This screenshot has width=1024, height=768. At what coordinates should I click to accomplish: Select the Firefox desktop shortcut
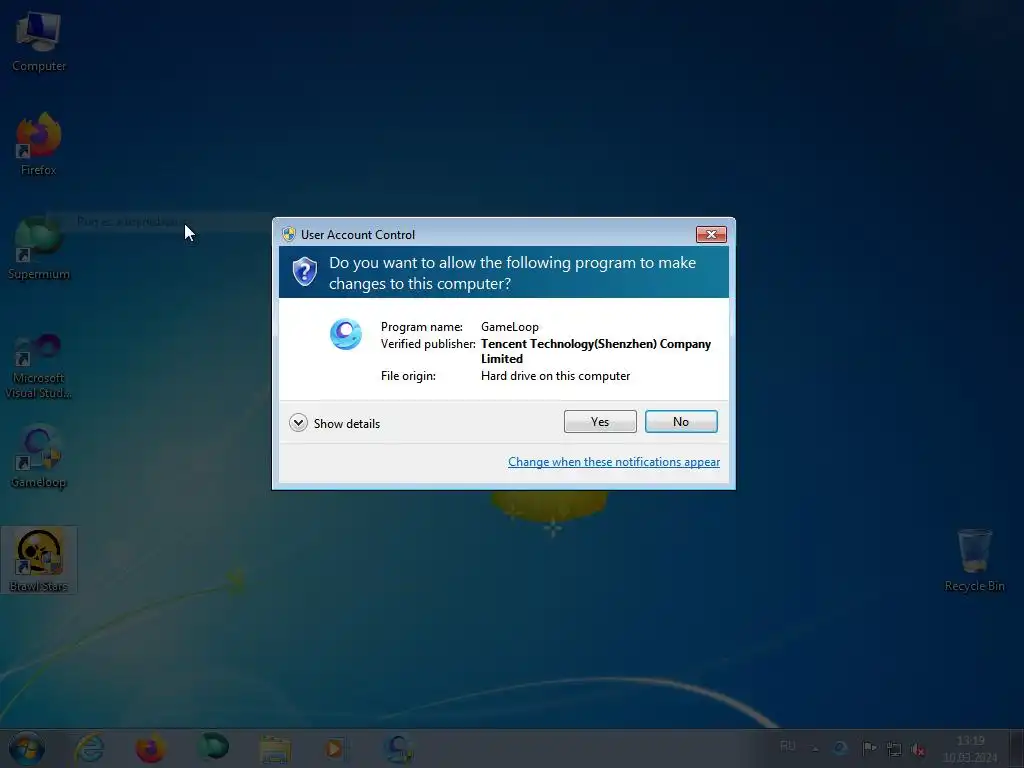click(x=39, y=144)
